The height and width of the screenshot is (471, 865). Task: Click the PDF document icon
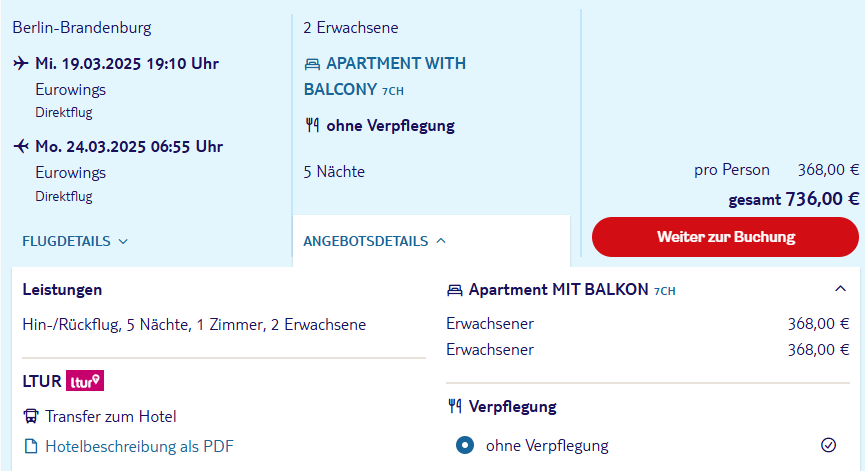pos(31,446)
